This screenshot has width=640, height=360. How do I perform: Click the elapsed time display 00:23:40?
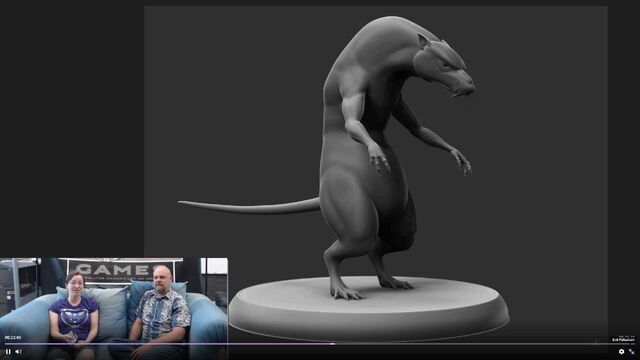[x=13, y=338]
